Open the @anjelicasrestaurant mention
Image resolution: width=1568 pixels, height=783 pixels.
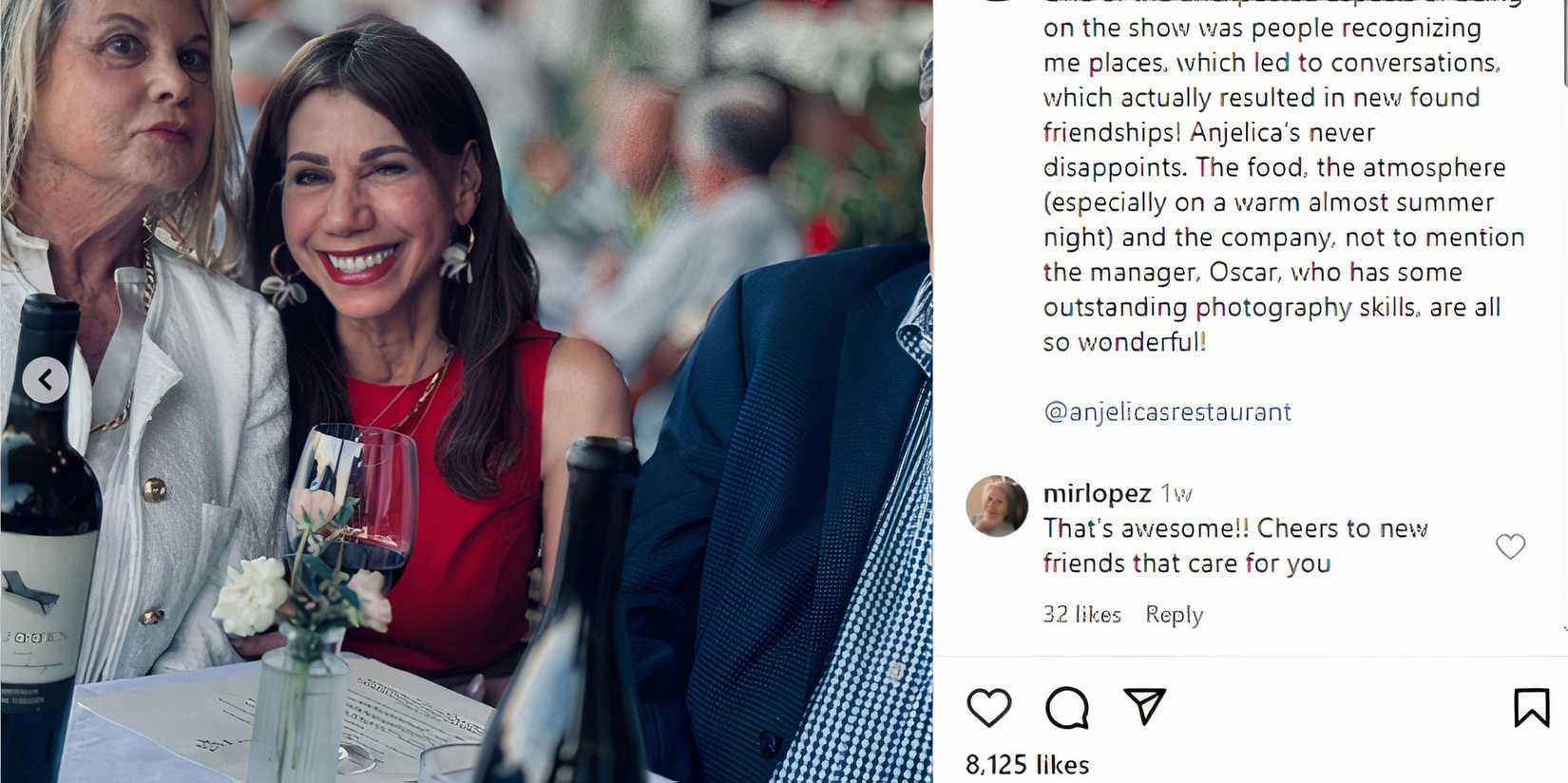[1167, 411]
